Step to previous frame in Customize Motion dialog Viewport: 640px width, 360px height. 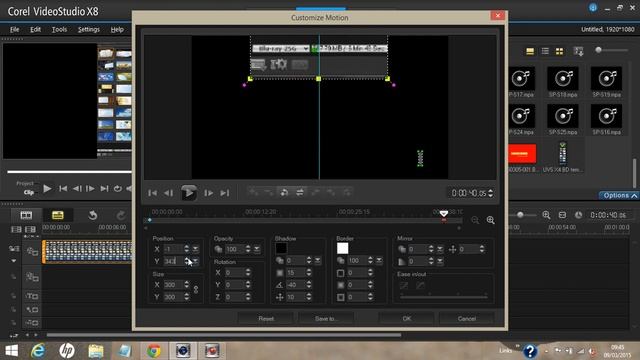tap(168, 193)
